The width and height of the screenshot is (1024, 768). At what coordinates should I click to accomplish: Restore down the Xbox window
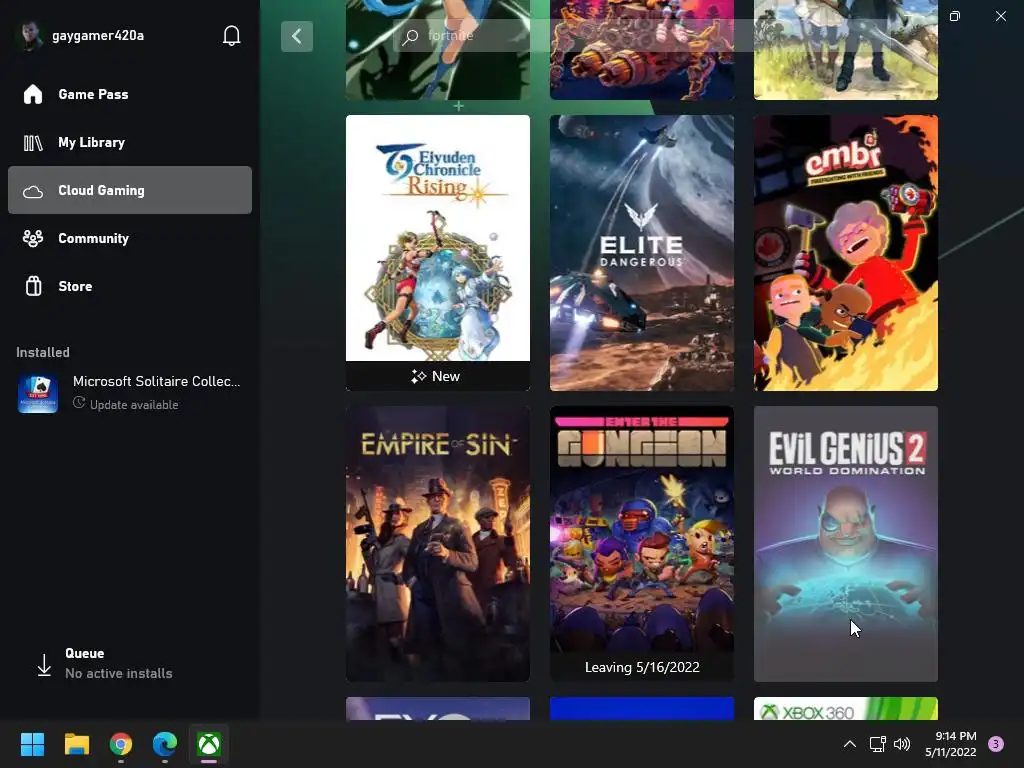tap(955, 16)
